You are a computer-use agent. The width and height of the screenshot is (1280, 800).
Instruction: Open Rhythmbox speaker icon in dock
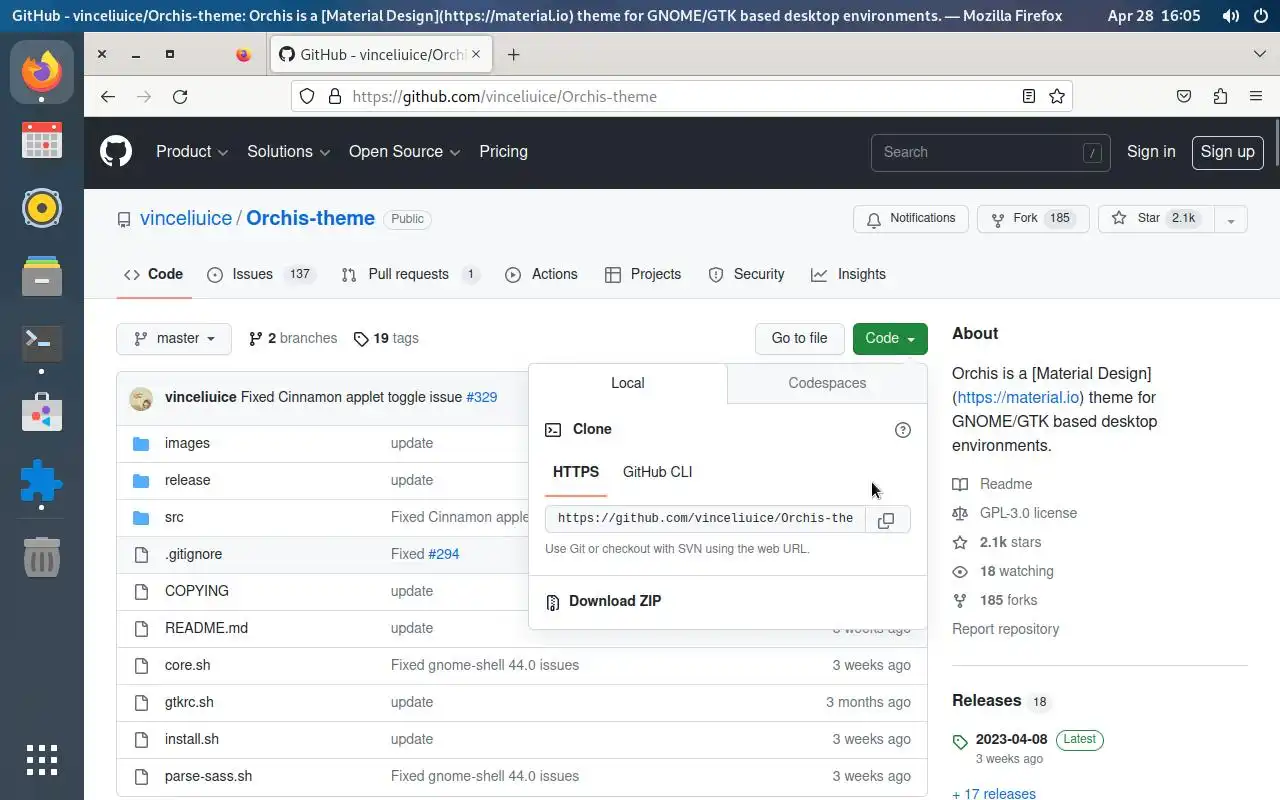(42, 208)
